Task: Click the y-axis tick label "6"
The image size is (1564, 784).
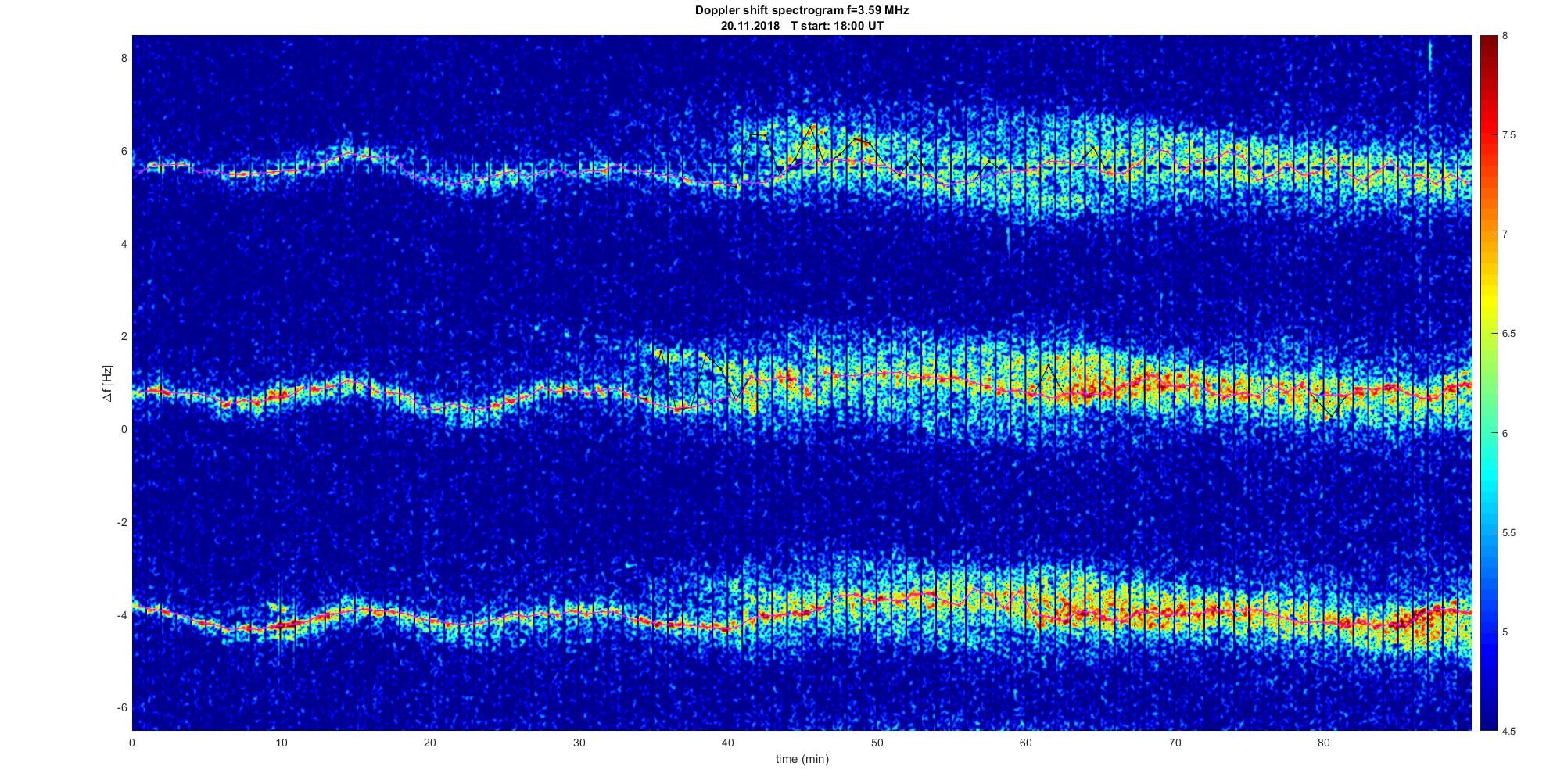Action: [124, 151]
